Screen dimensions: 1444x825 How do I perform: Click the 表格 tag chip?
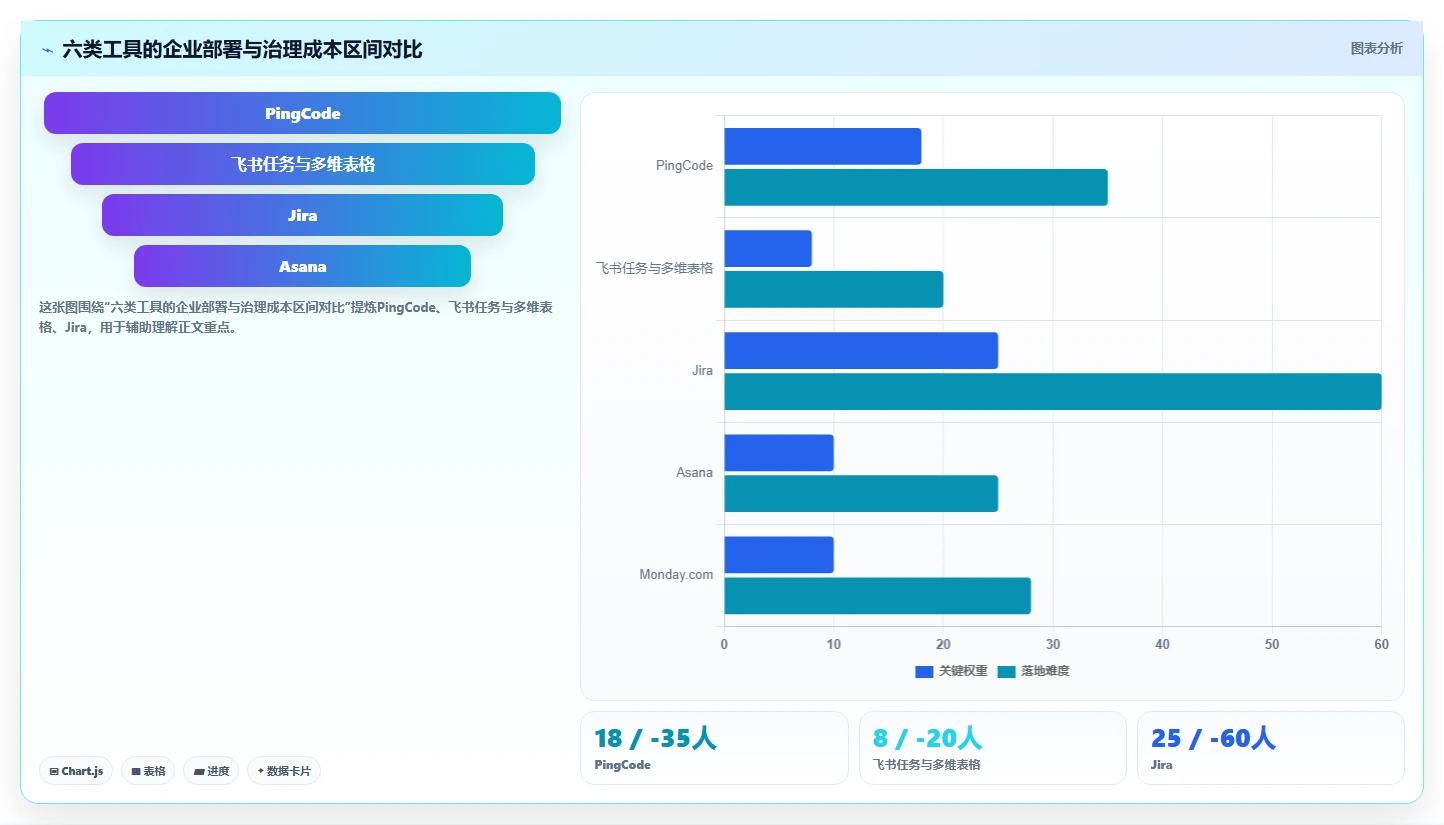click(148, 771)
